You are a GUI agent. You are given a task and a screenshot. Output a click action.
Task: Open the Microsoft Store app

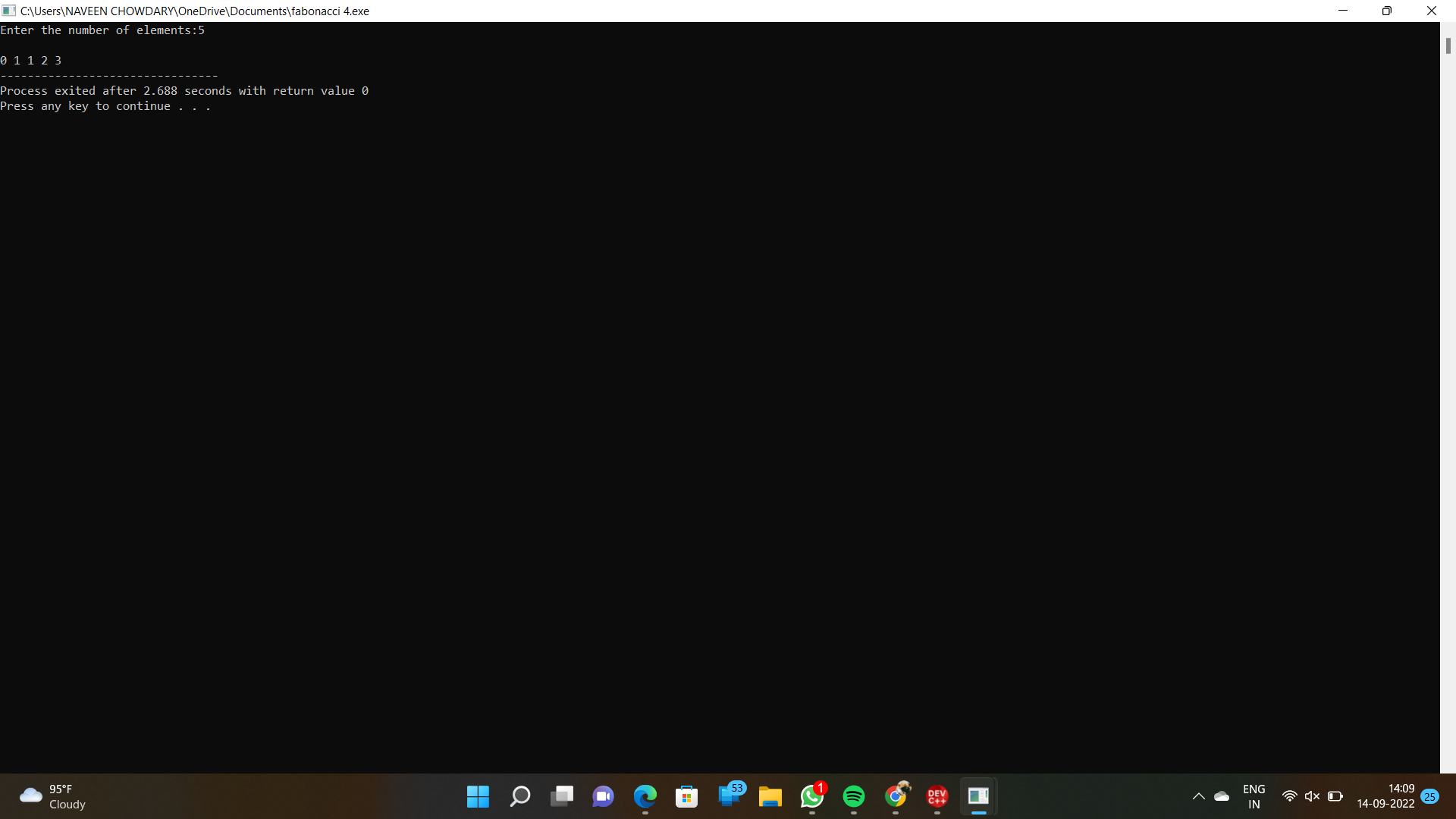(686, 796)
